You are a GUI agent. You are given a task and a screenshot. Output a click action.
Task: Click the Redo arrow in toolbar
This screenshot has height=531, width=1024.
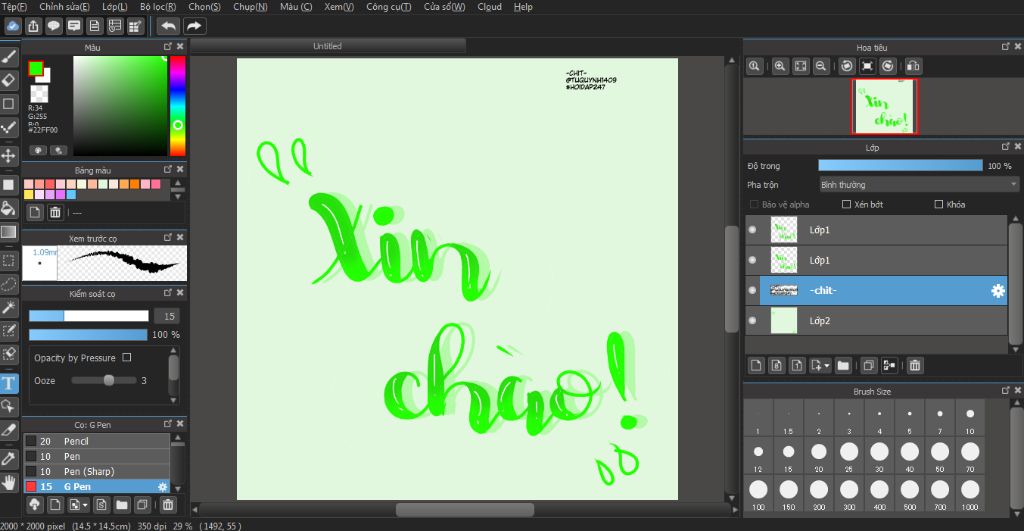194,26
